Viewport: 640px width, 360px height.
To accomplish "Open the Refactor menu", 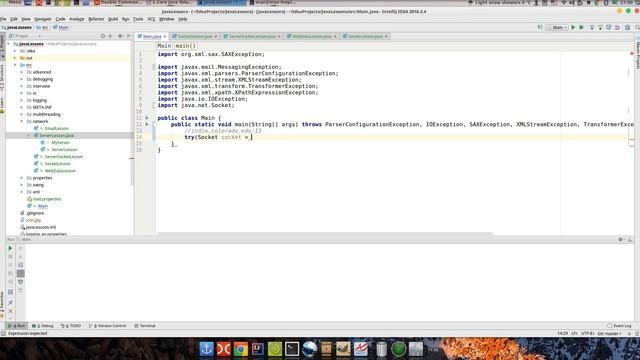I will pyautogui.click(x=96, y=19).
